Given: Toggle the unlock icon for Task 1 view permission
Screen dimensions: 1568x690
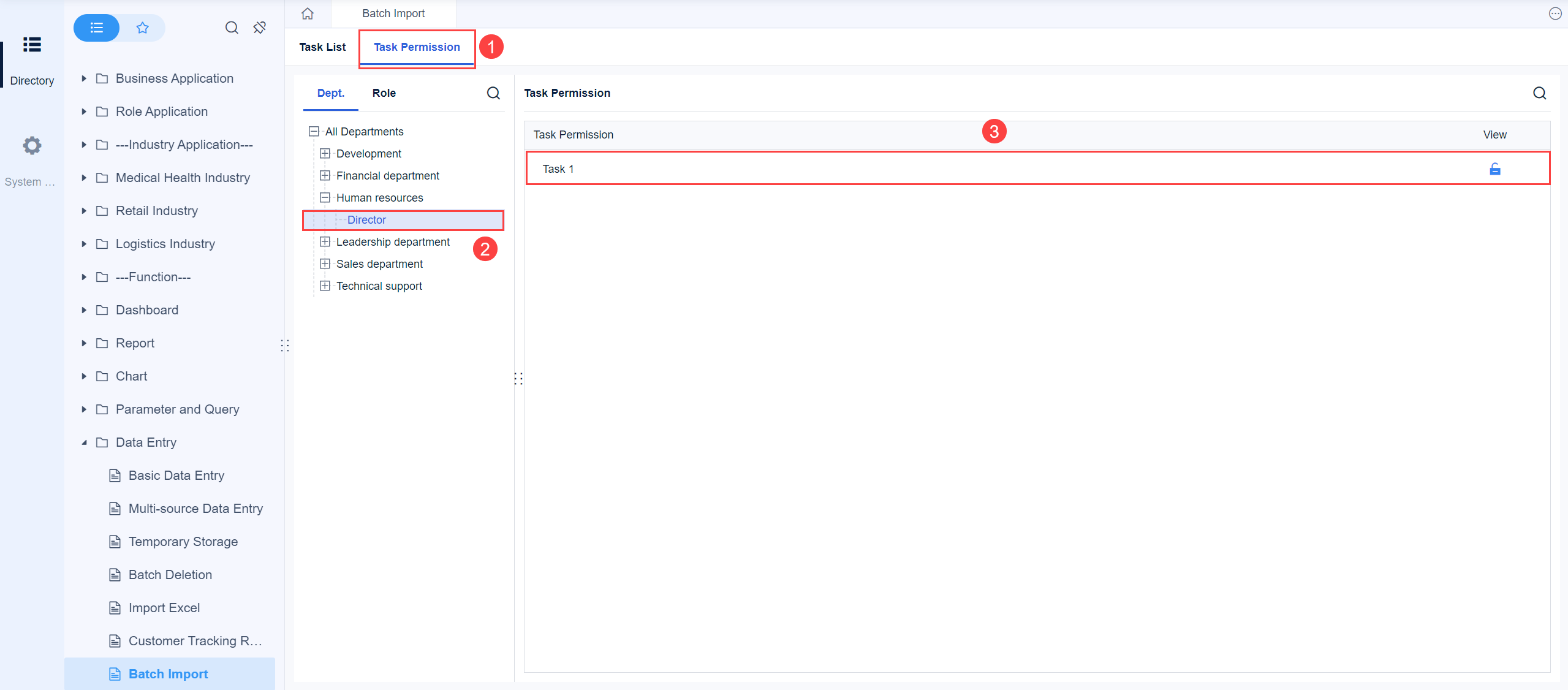Looking at the screenshot, I should click(1495, 169).
